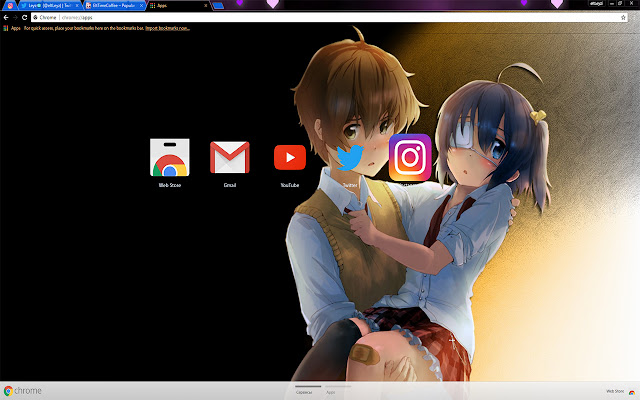Click the forward navigation arrow
This screenshot has width=640, height=400.
pyautogui.click(x=15, y=18)
